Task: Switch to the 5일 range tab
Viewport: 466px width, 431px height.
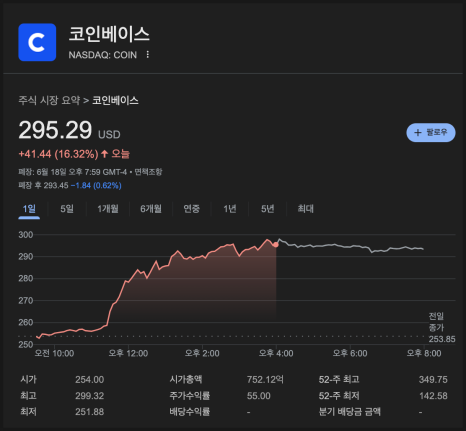Action: 67,209
